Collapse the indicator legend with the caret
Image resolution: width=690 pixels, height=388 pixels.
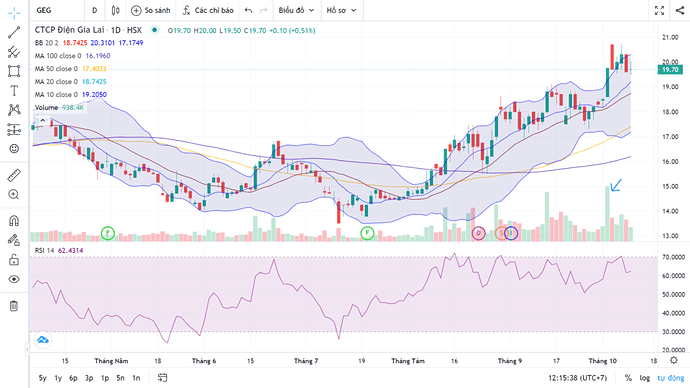[43, 120]
